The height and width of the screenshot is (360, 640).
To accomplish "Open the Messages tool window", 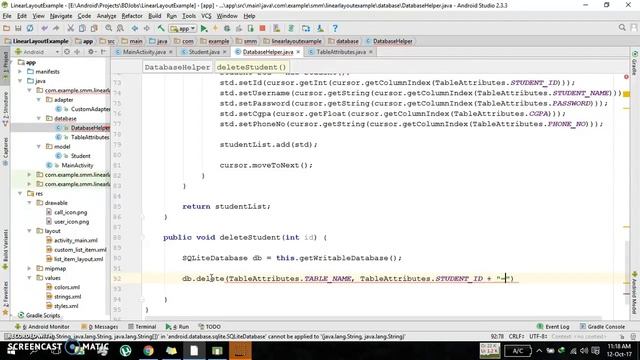I will coord(100,327).
